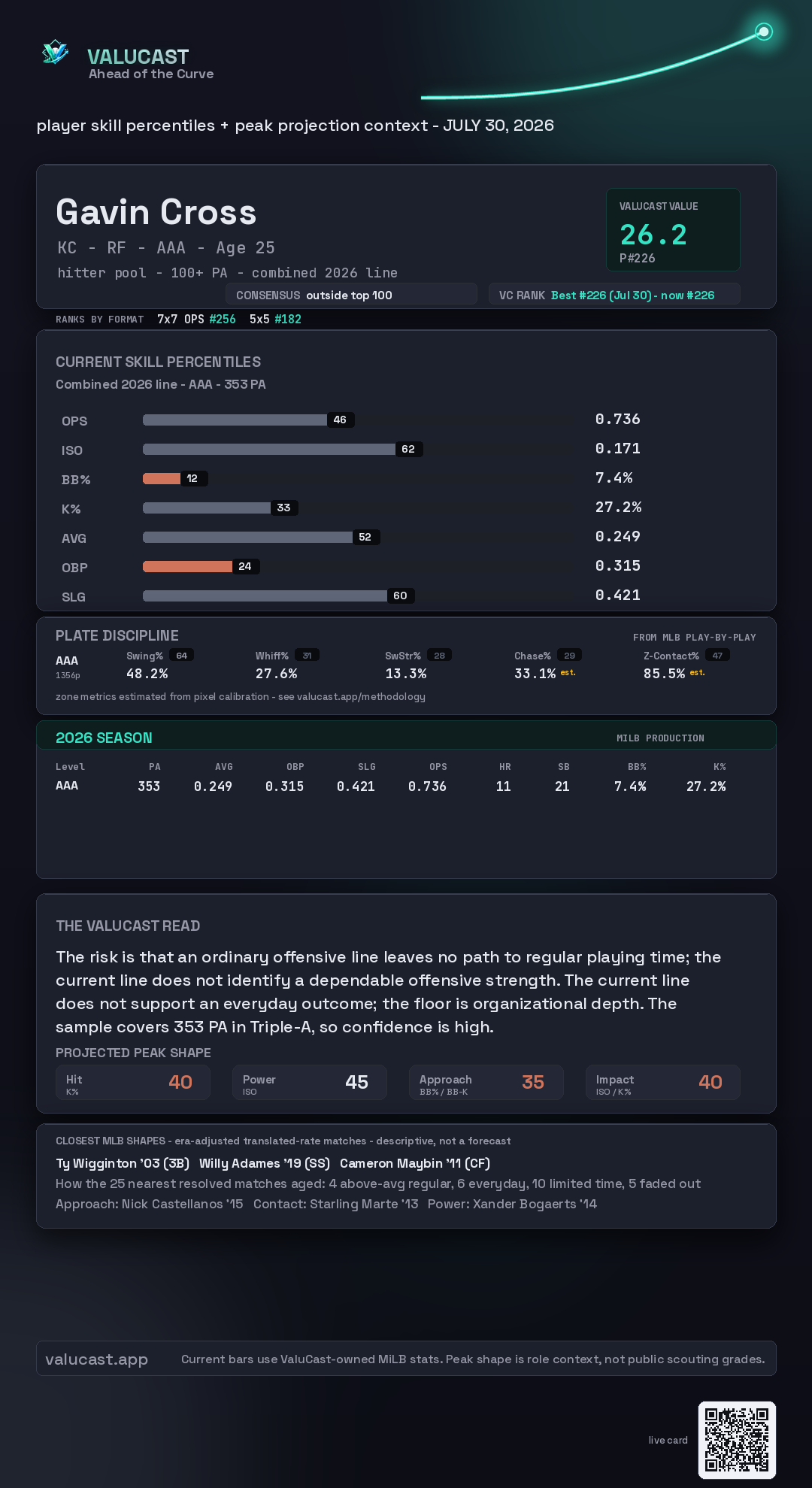This screenshot has height=1488, width=812.
Task: Click the Power 45 peak grade tile
Action: coord(310,1082)
